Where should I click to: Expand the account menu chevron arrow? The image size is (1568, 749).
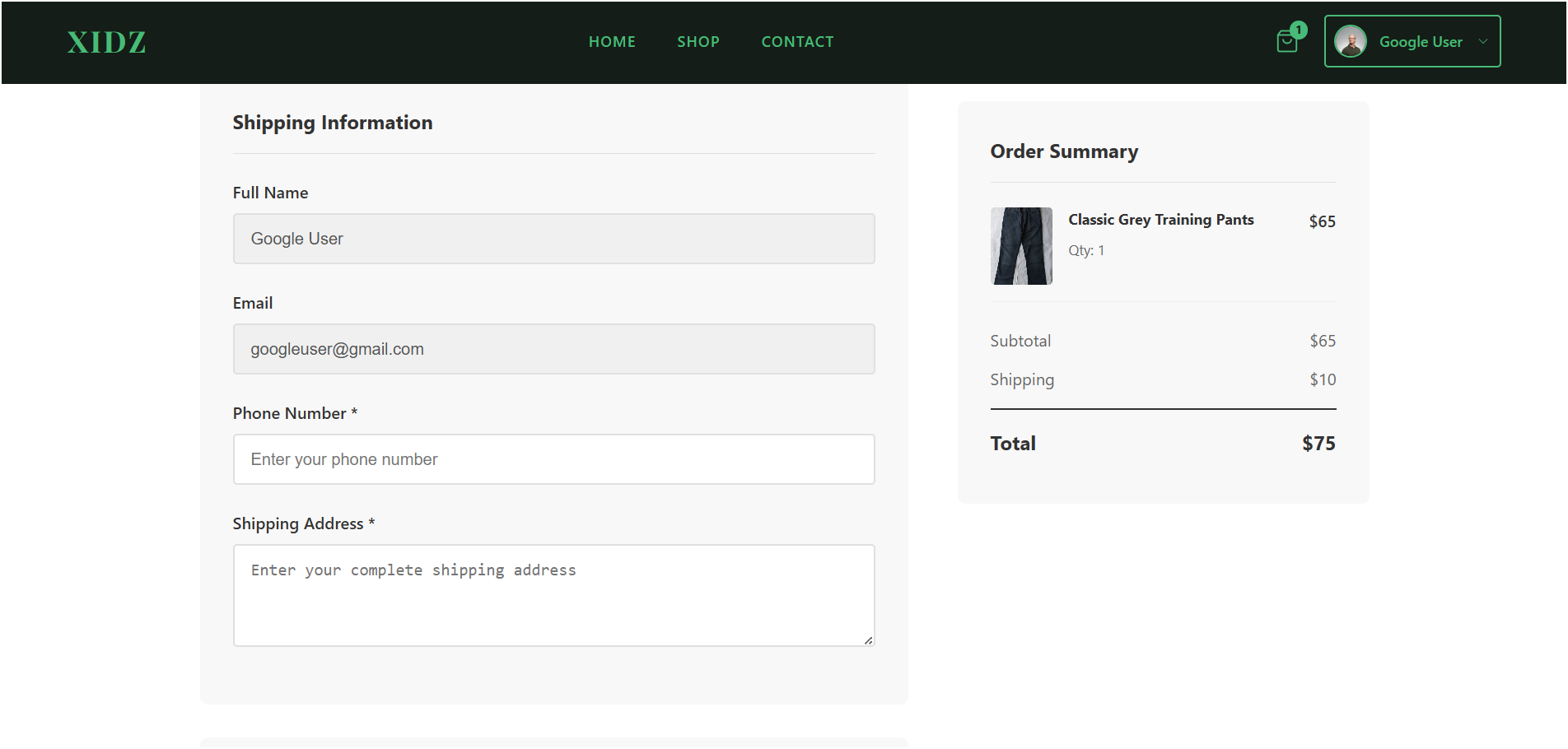coord(1483,41)
